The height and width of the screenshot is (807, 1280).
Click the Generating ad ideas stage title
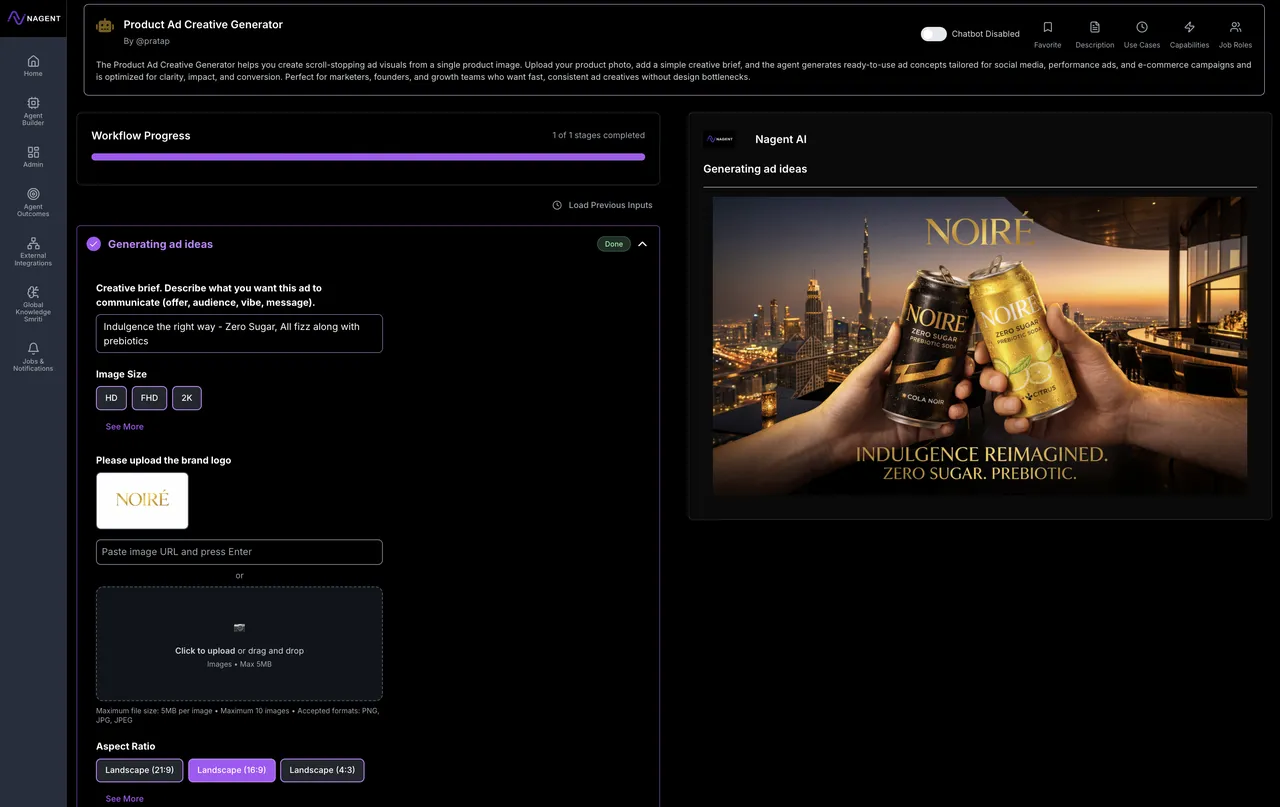pyautogui.click(x=160, y=244)
